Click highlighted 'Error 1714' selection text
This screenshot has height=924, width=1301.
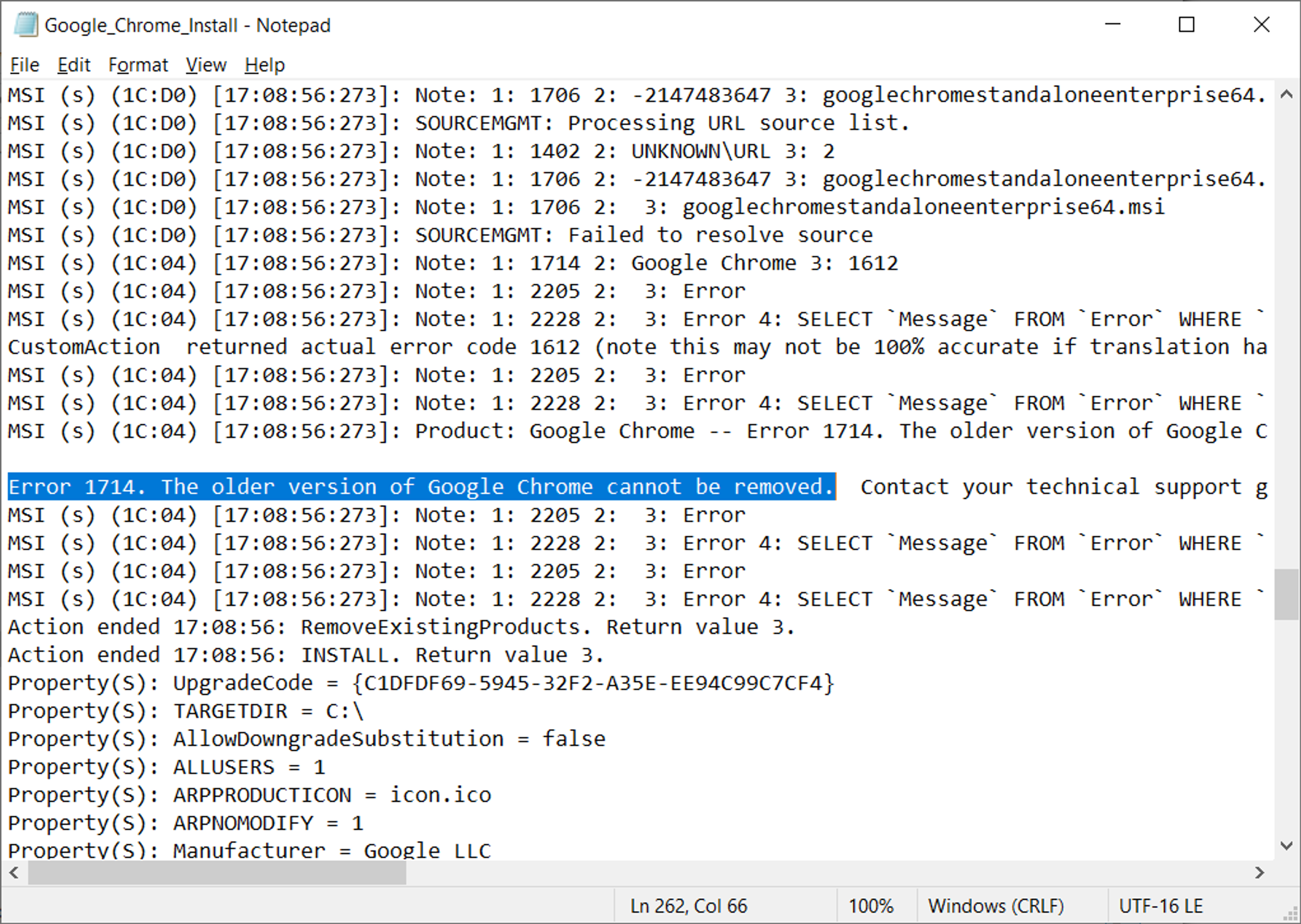tap(421, 487)
